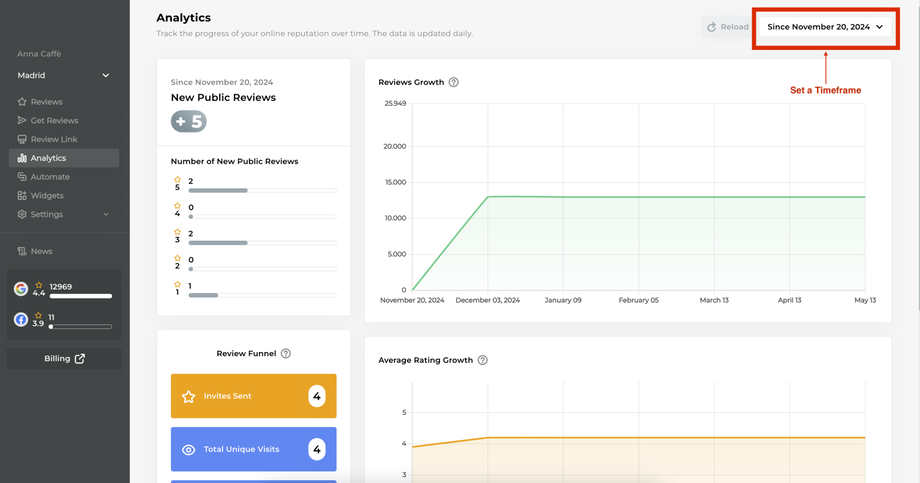Click the Average Rating Growth help icon
This screenshot has width=920, height=483.
tap(483, 360)
